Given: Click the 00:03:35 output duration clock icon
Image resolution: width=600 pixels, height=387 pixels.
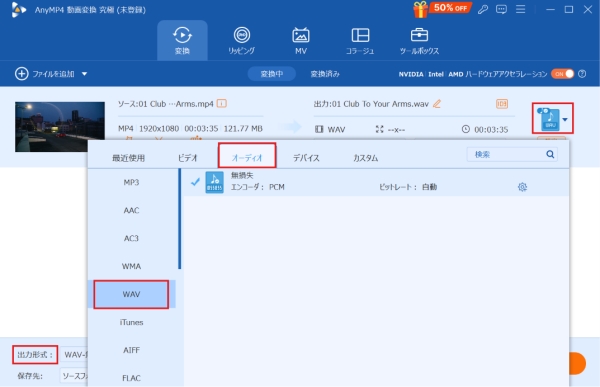Looking at the screenshot, I should point(465,129).
